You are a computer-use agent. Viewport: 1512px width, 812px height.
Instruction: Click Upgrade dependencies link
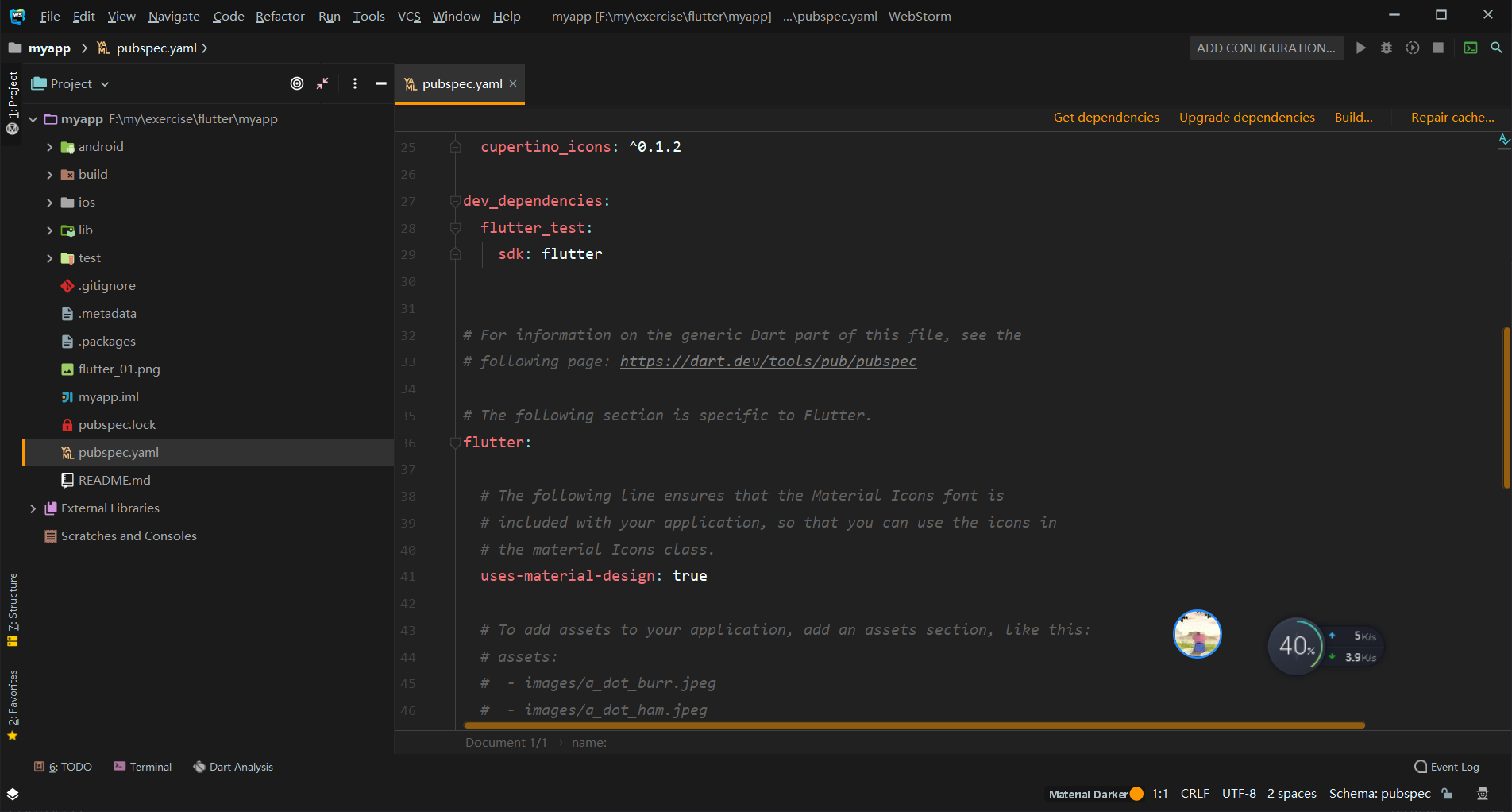point(1246,117)
